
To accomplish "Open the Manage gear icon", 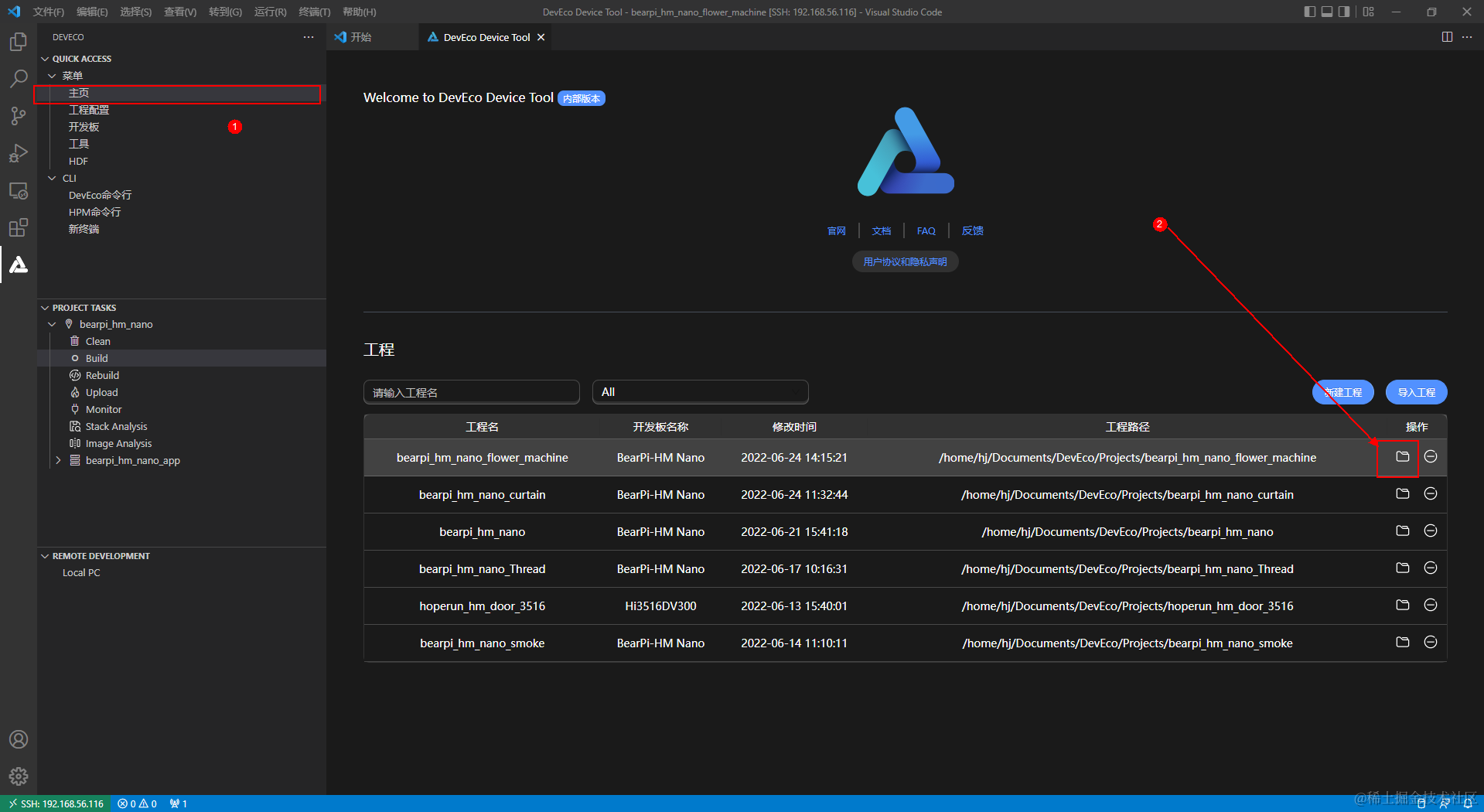I will pos(19,776).
